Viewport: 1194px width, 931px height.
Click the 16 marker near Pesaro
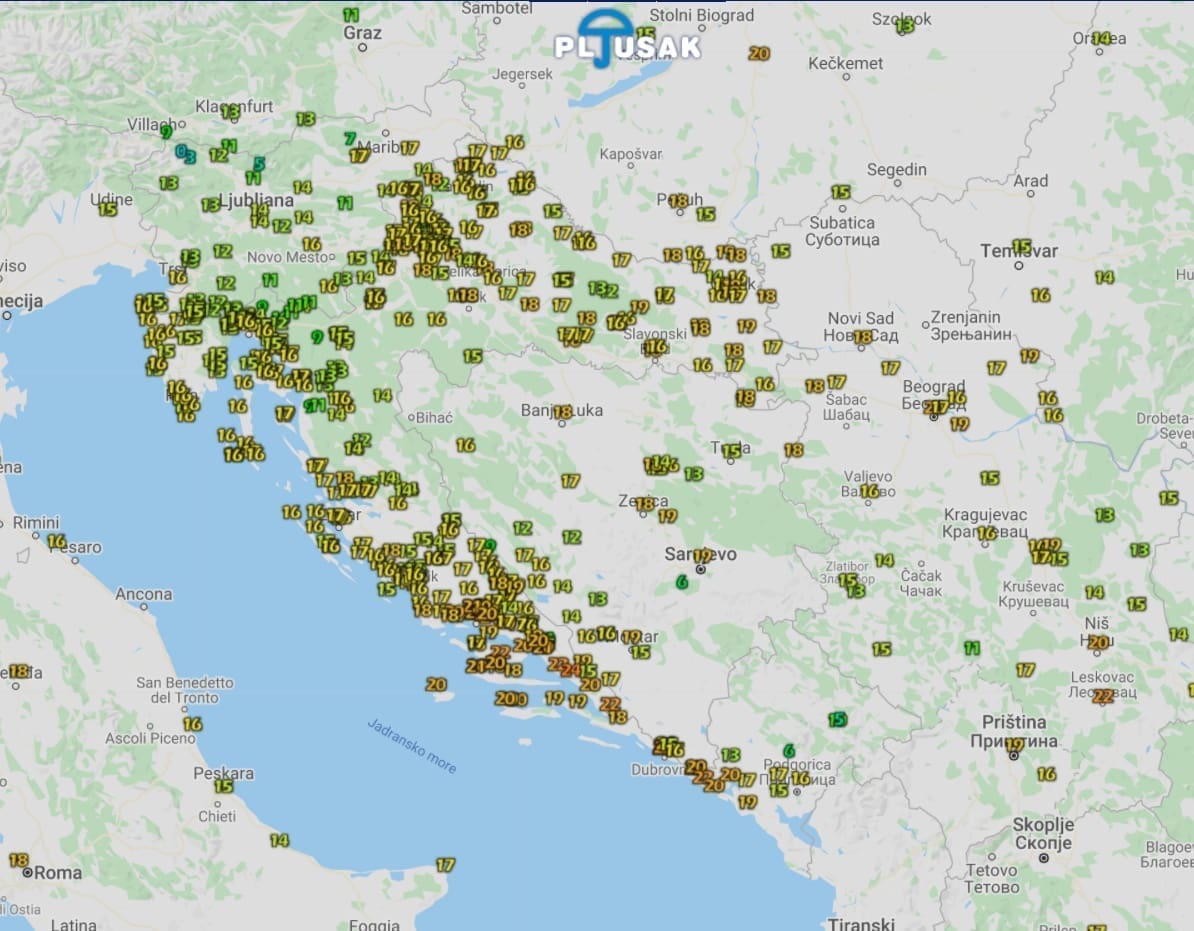tap(56, 541)
